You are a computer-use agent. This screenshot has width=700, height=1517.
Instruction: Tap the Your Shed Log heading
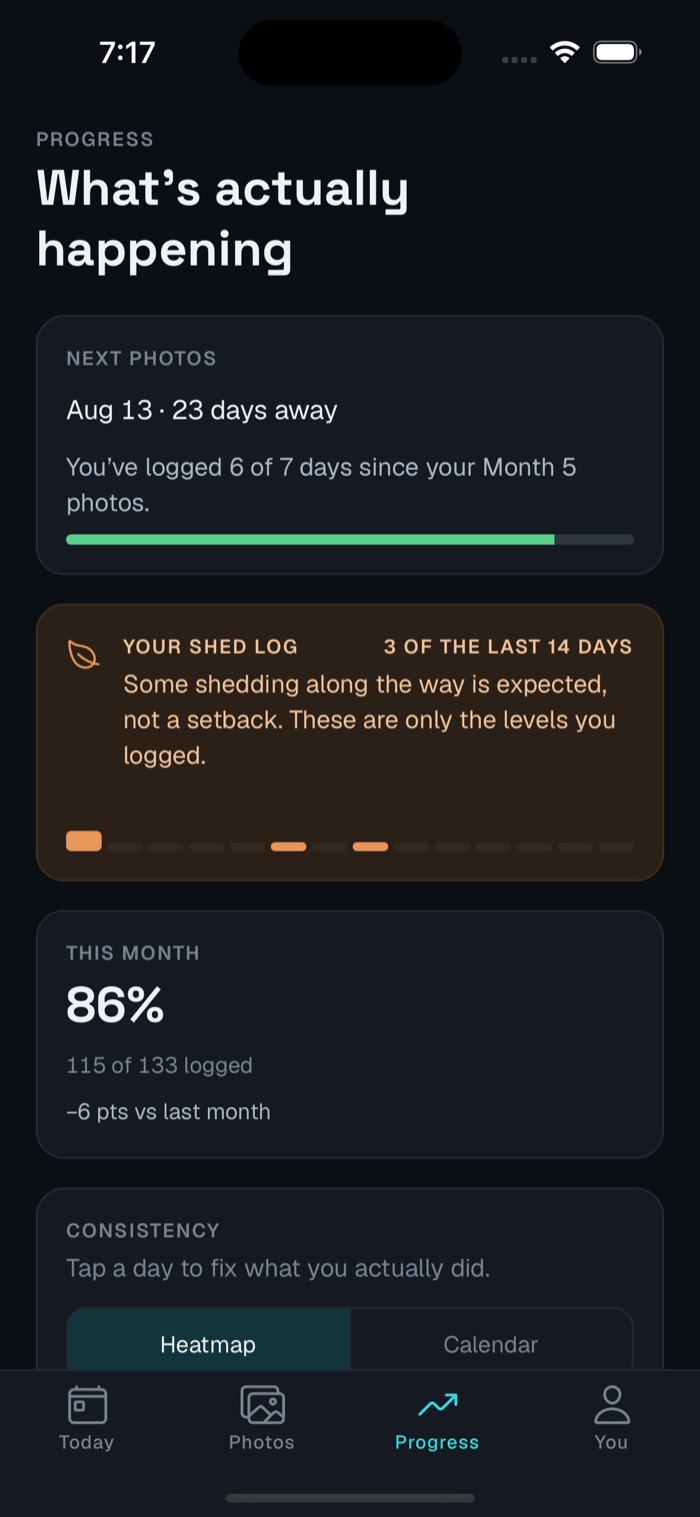(210, 646)
